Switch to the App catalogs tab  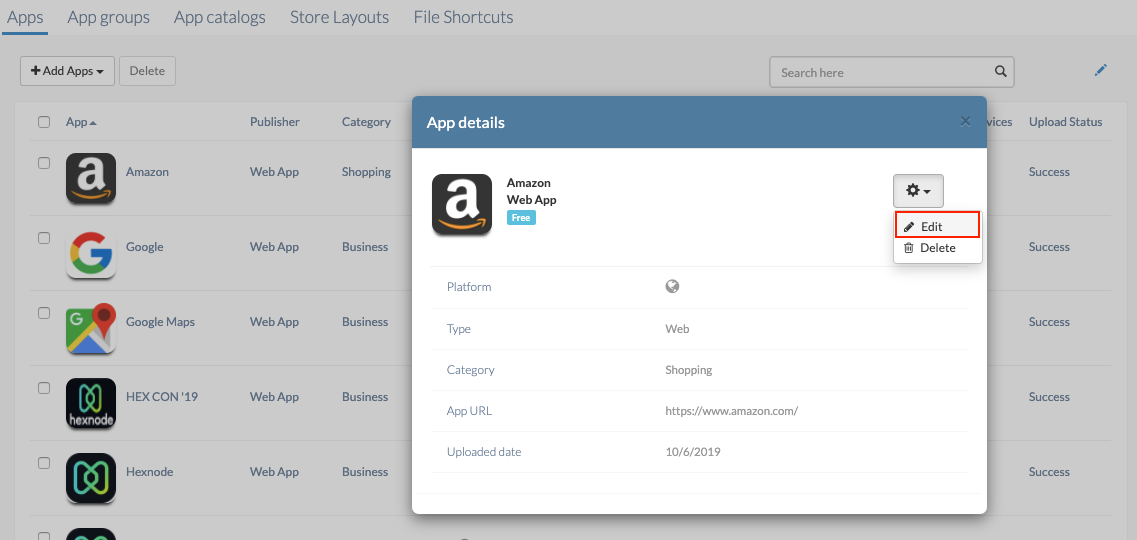click(220, 17)
